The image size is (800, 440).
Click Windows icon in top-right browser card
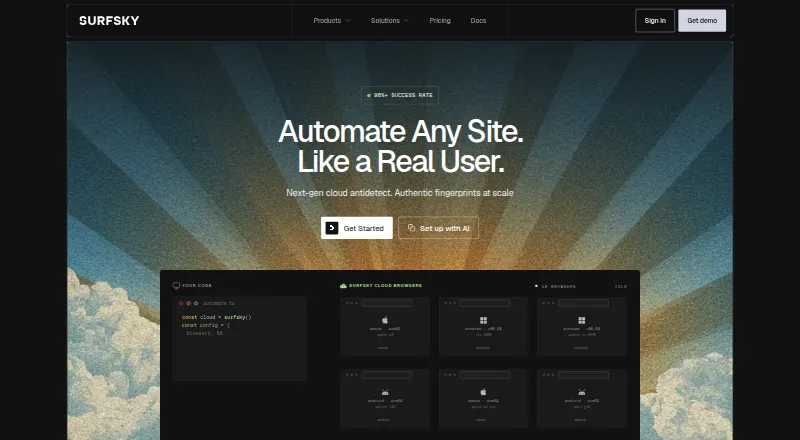(x=581, y=320)
